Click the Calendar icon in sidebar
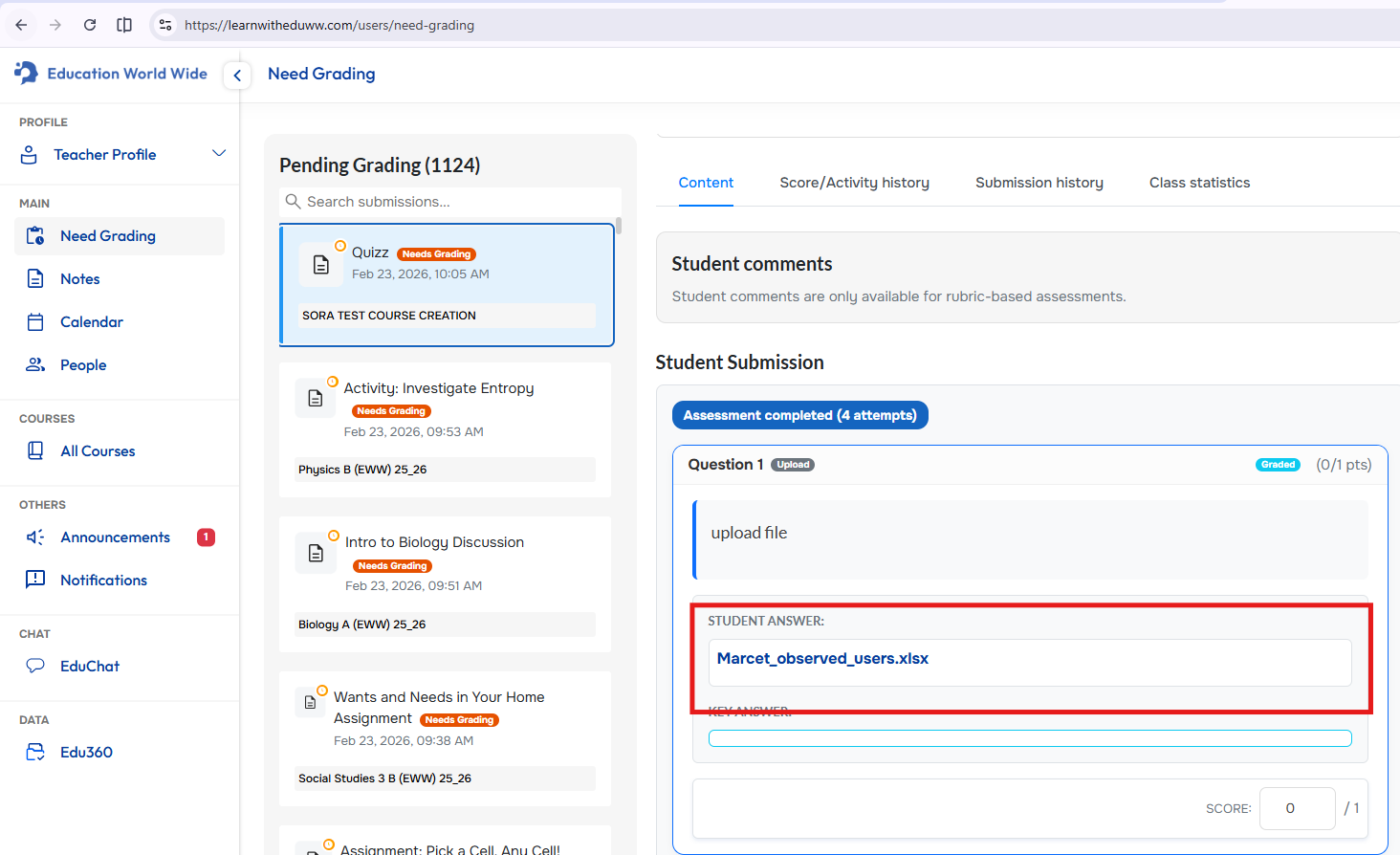The image size is (1400, 855). click(35, 321)
